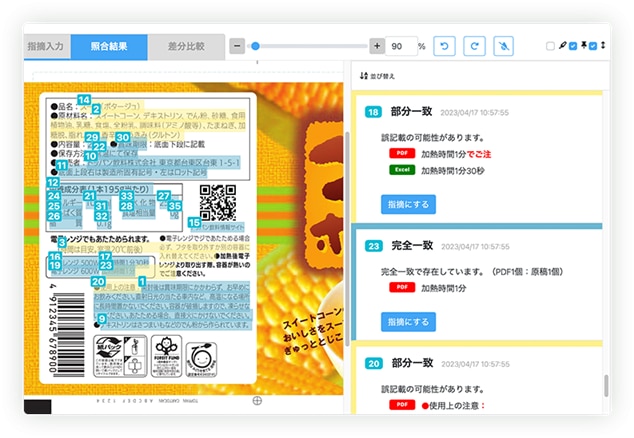The height and width of the screenshot is (438, 634).
Task: Click the 完全一致 heading of card 23
Action: click(412, 245)
